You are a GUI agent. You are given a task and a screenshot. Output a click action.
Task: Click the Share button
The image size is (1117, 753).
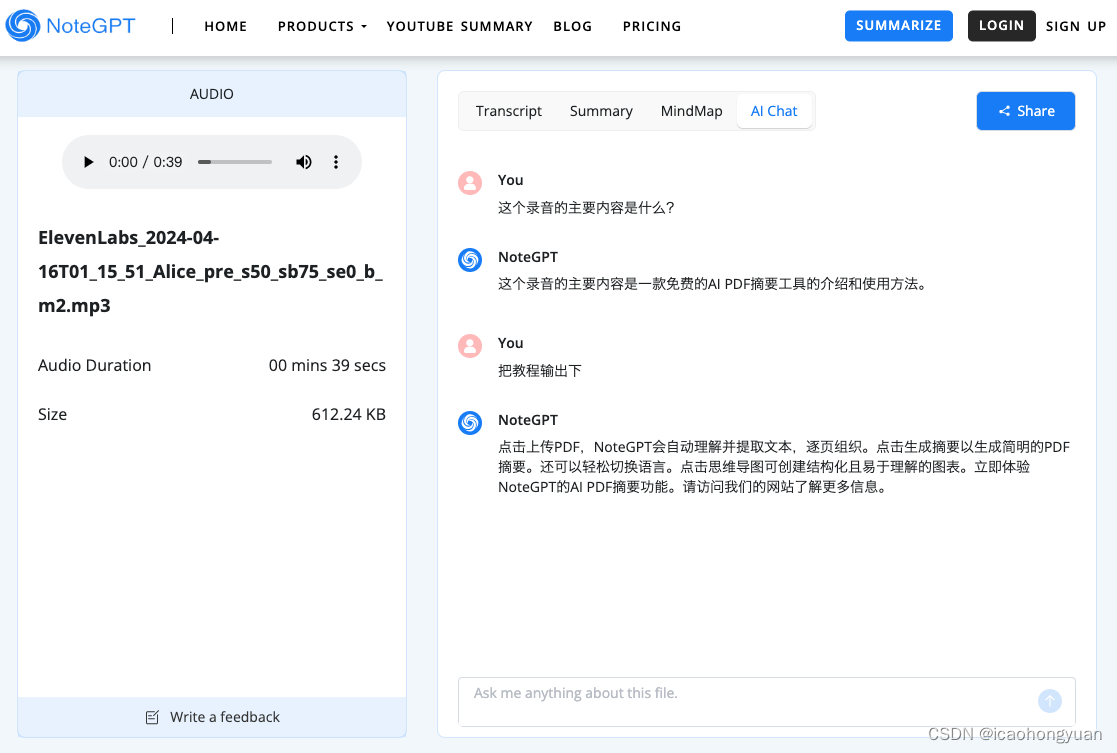[1025, 111]
